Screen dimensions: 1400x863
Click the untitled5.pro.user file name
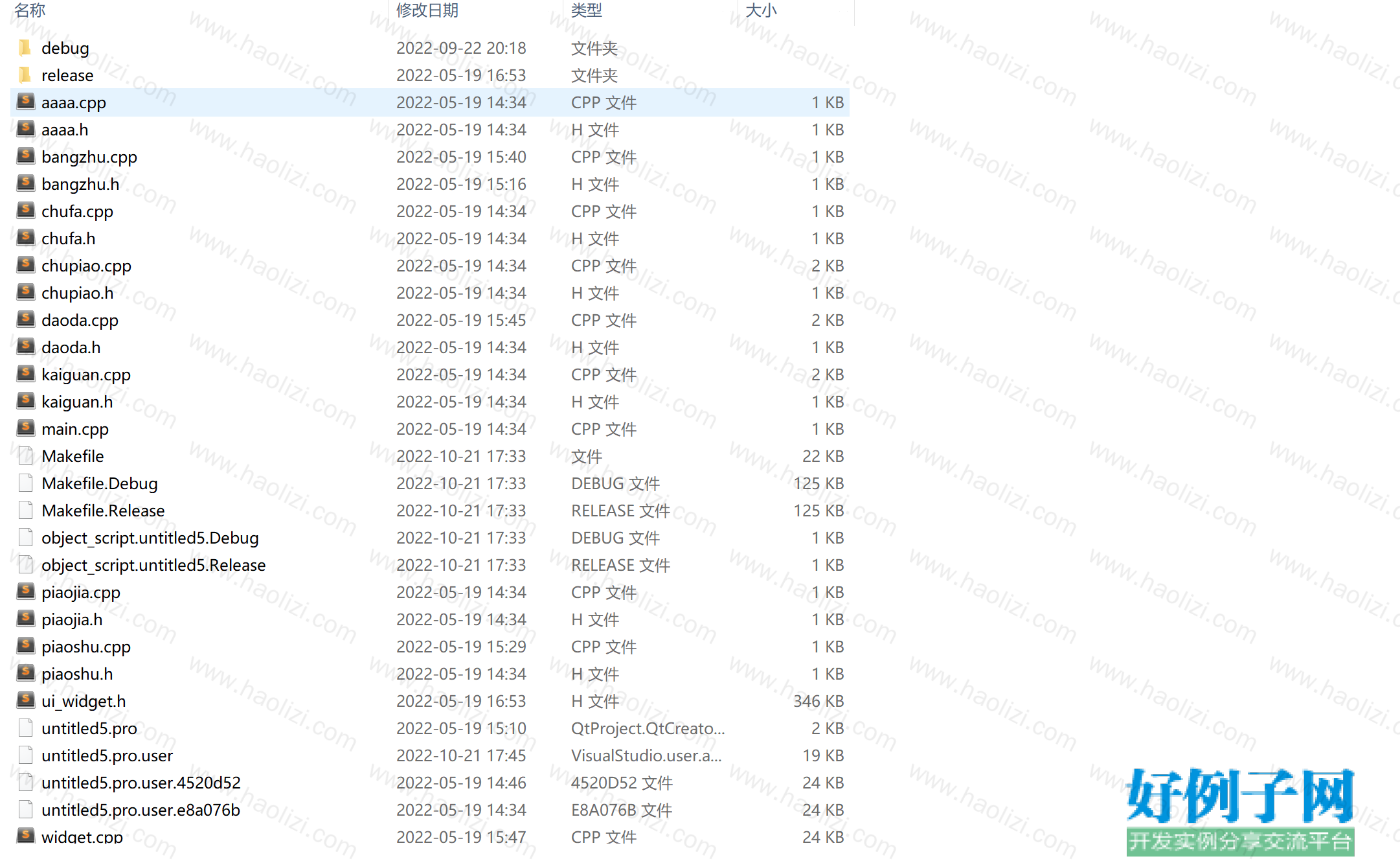pyautogui.click(x=107, y=755)
